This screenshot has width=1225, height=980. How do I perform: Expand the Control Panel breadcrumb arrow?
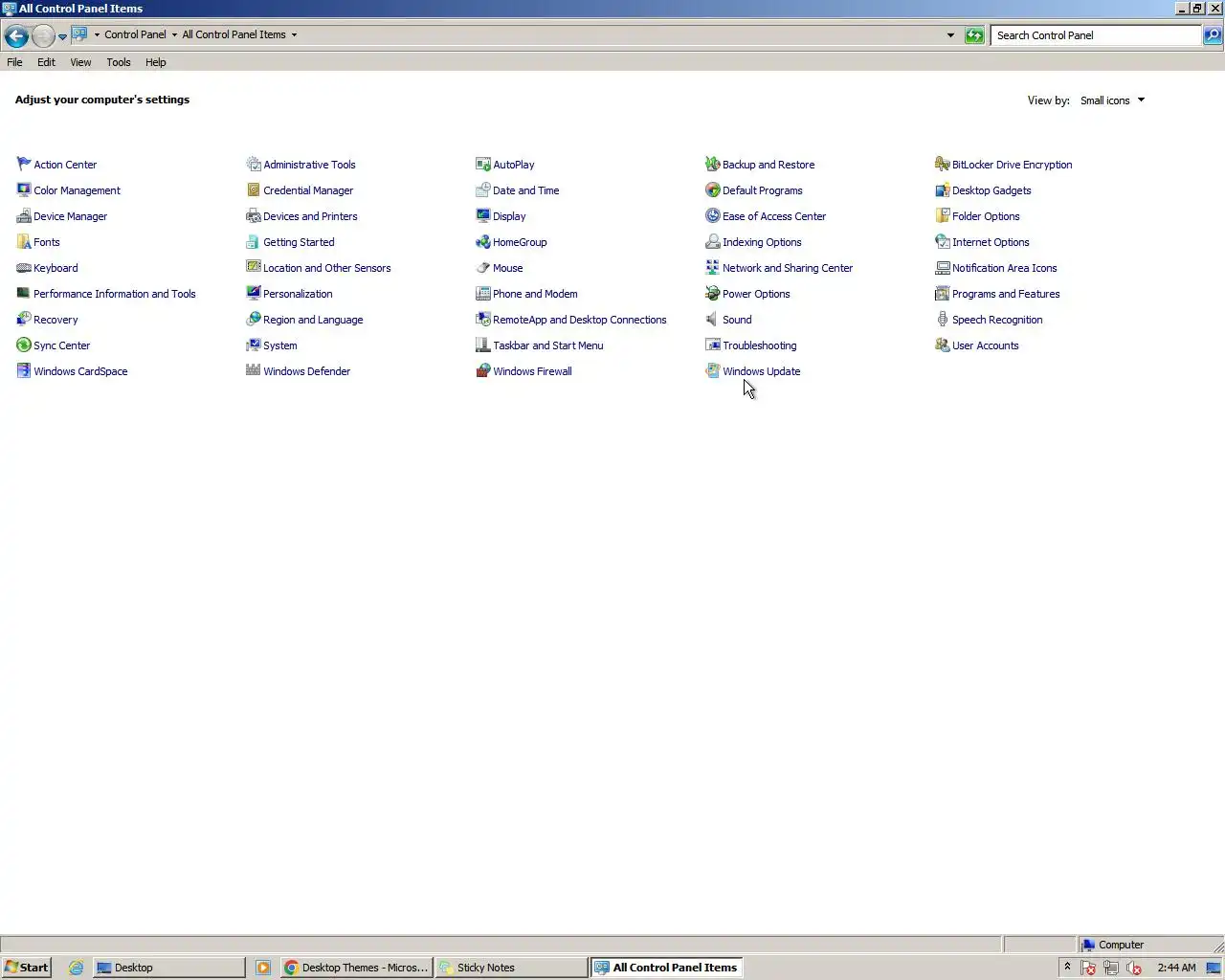pos(174,34)
